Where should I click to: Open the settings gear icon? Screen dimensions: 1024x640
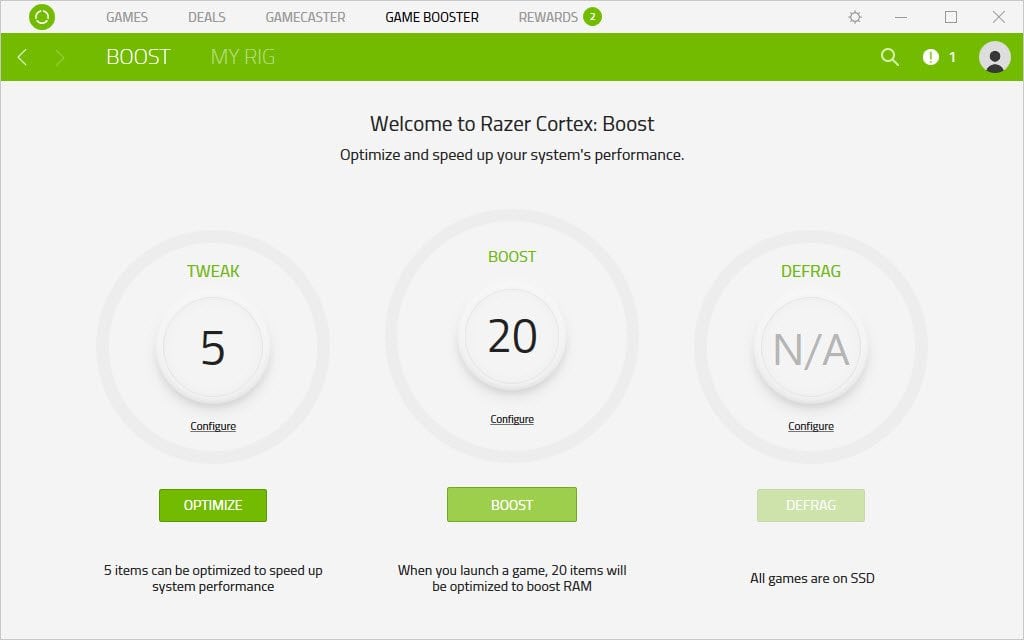coord(854,17)
